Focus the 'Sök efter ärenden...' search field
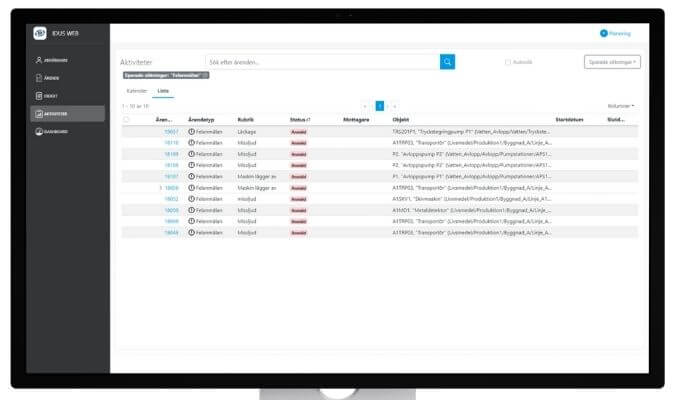The image size is (675, 400). click(322, 62)
